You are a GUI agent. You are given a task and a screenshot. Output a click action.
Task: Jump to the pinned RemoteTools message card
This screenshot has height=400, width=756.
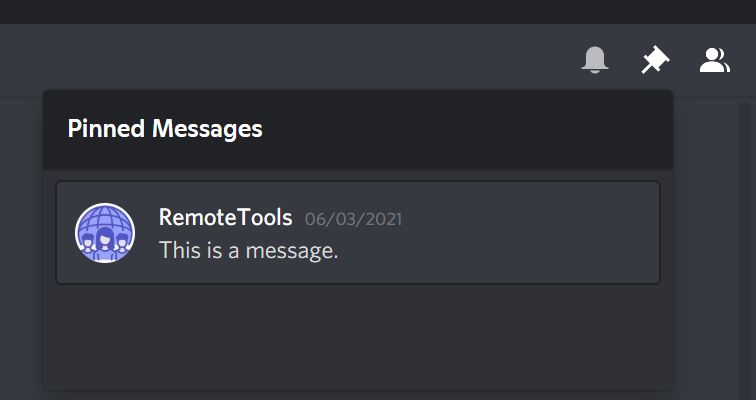pyautogui.click(x=358, y=233)
